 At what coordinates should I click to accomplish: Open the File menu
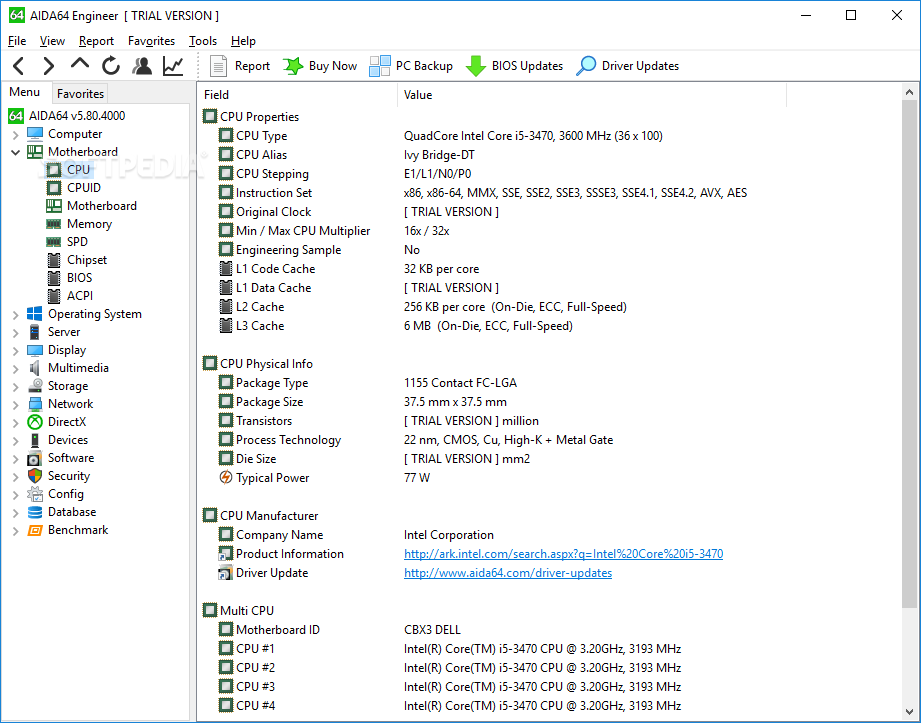(x=16, y=41)
